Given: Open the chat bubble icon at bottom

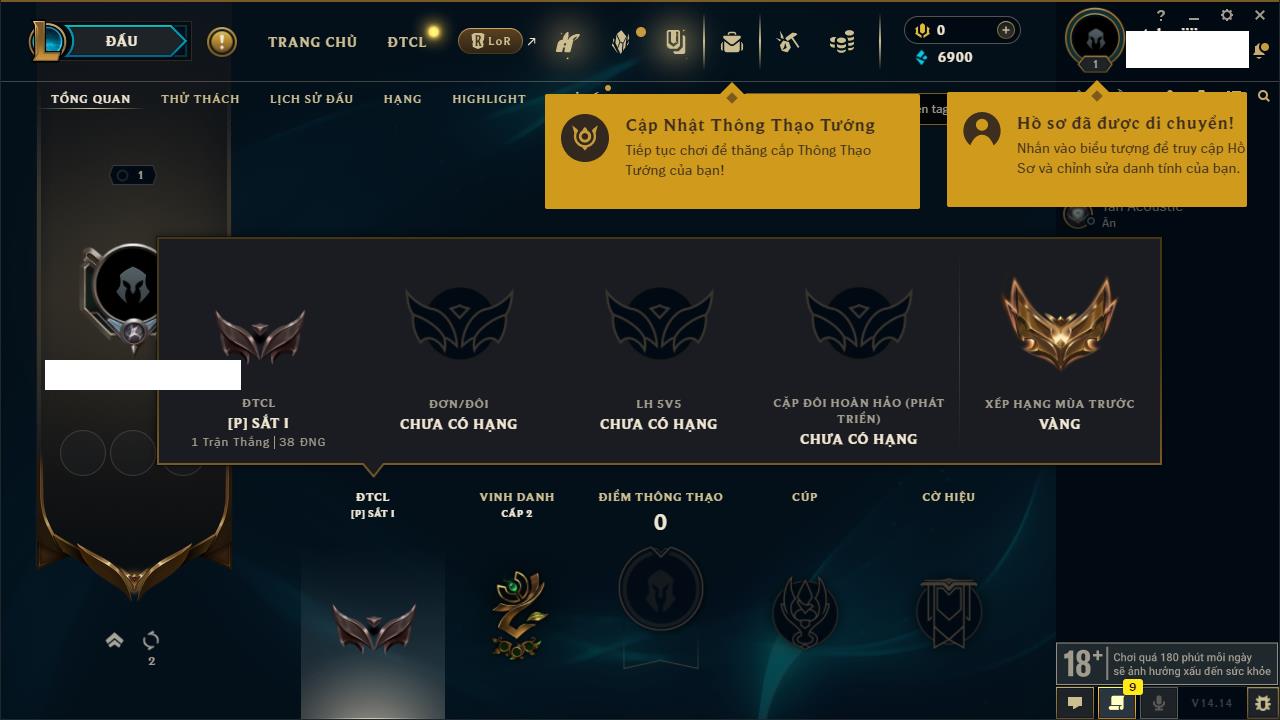Looking at the screenshot, I should click(1075, 703).
